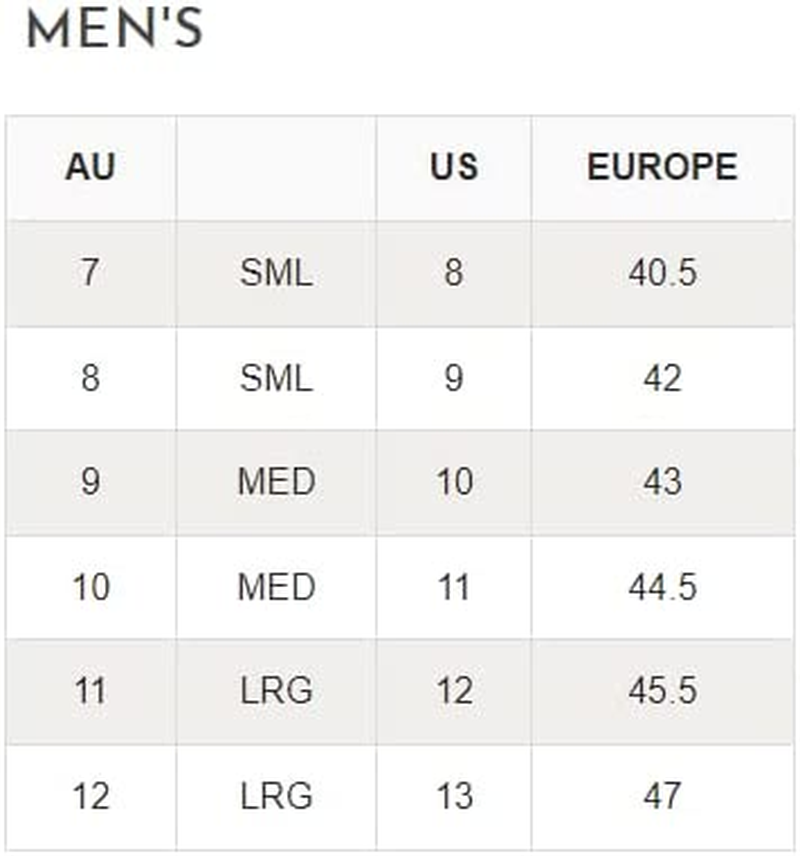Click the Europe 43 cell
This screenshot has height=856, width=800.
(662, 482)
